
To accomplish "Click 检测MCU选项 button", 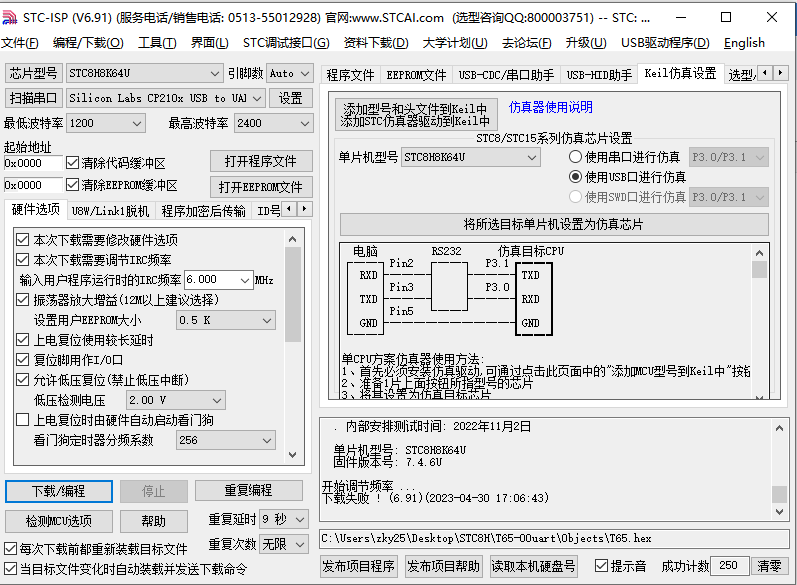I will (x=59, y=521).
